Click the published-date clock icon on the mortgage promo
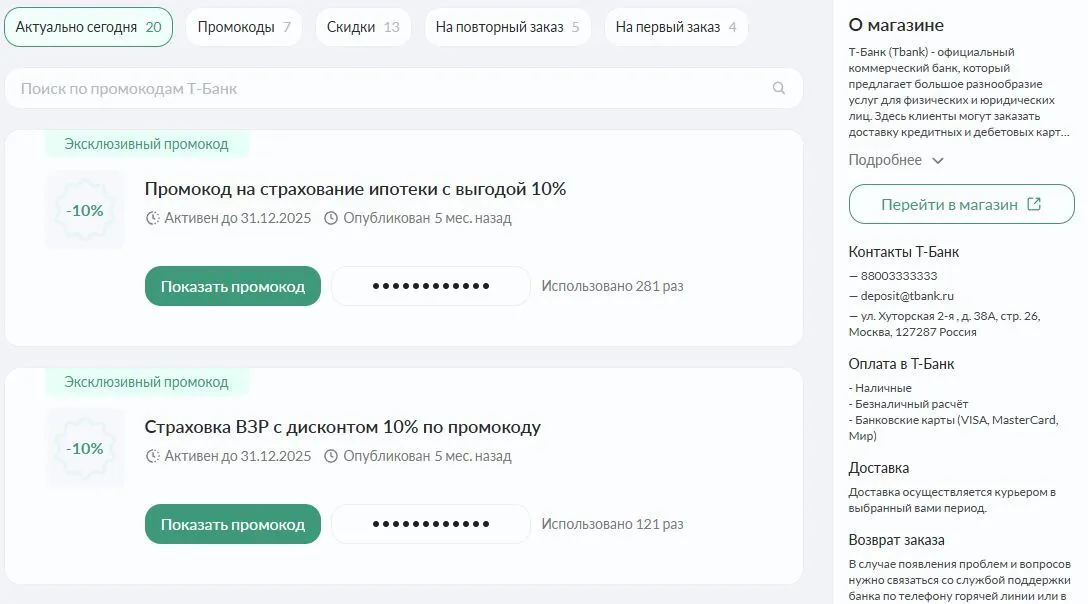The image size is (1088, 604). click(330, 219)
